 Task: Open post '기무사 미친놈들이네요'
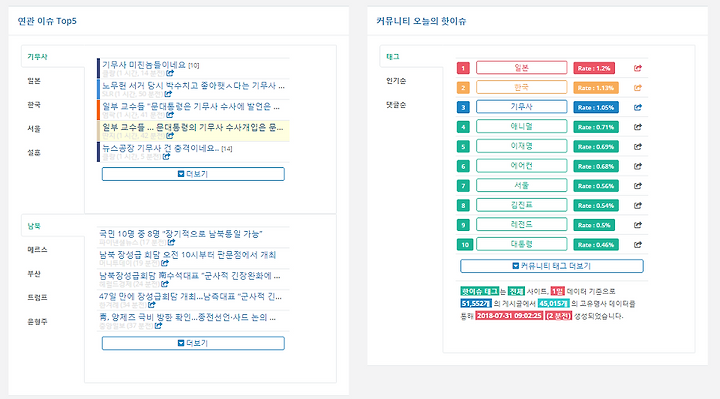[144, 65]
